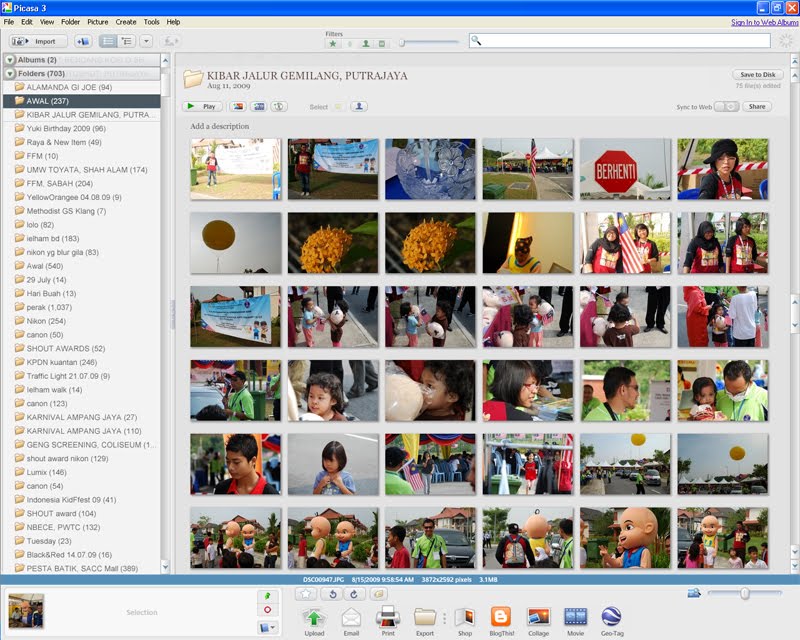Click create movie presentation icon beside Play
Image resolution: width=800 pixels, height=640 pixels.
[x=259, y=107]
